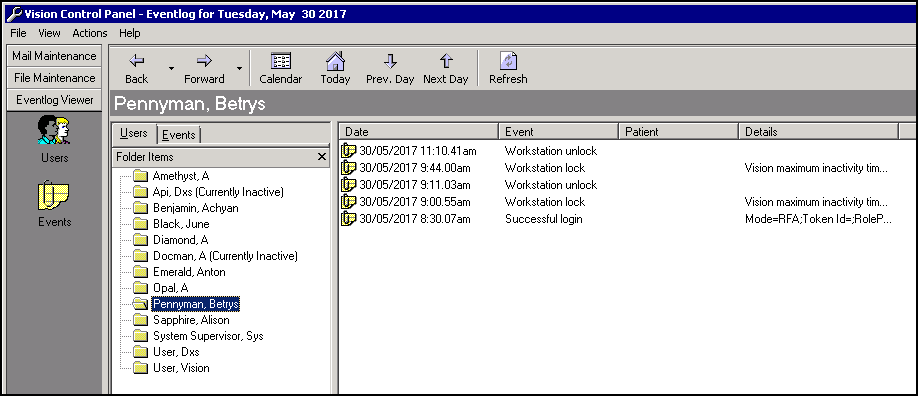This screenshot has height=396, width=918.
Task: Select the Sapphire, Alison user folder
Action: 191,320
